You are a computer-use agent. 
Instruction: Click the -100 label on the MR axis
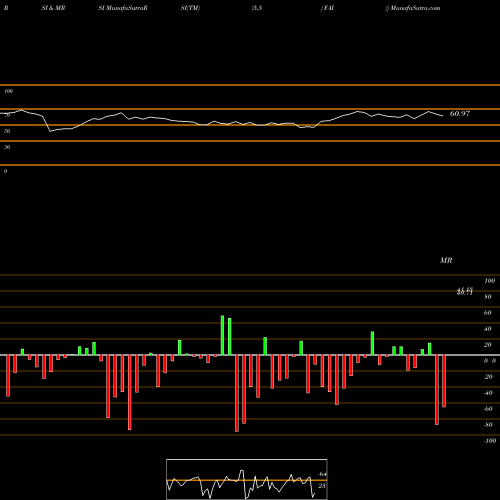tap(490, 441)
